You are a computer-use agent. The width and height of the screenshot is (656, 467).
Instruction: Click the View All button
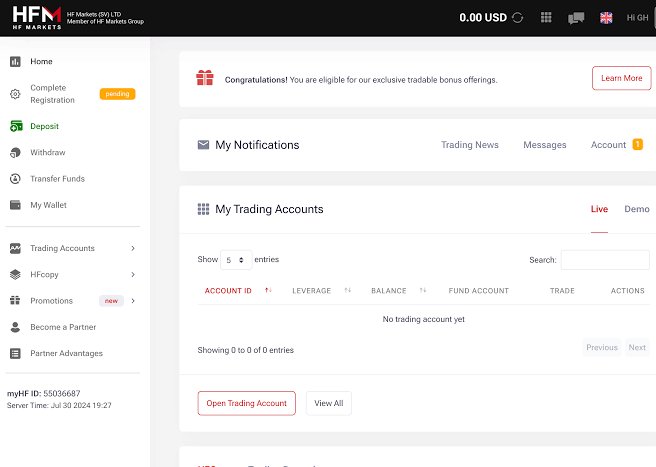click(328, 403)
